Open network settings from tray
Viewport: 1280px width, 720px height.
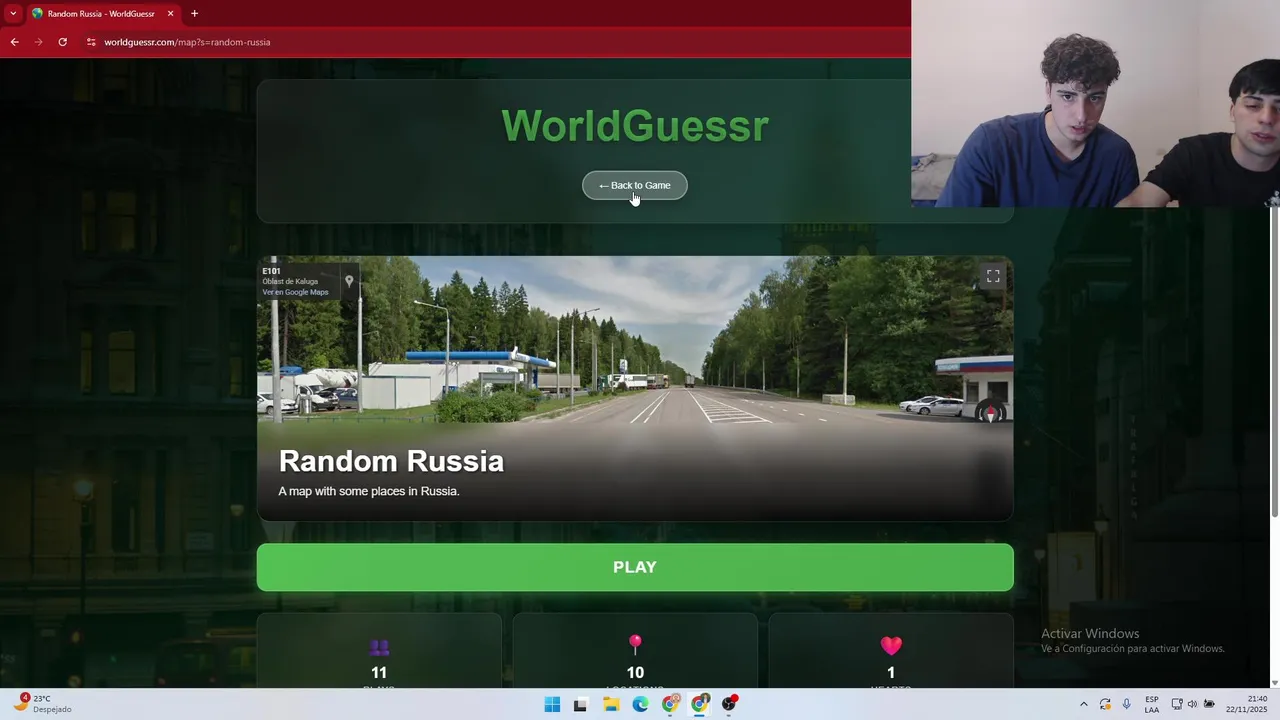click(x=1177, y=704)
